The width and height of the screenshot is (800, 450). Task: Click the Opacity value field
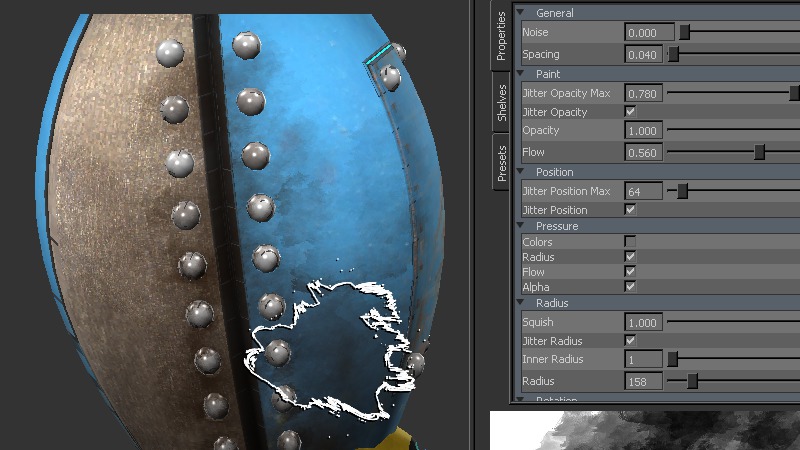644,131
